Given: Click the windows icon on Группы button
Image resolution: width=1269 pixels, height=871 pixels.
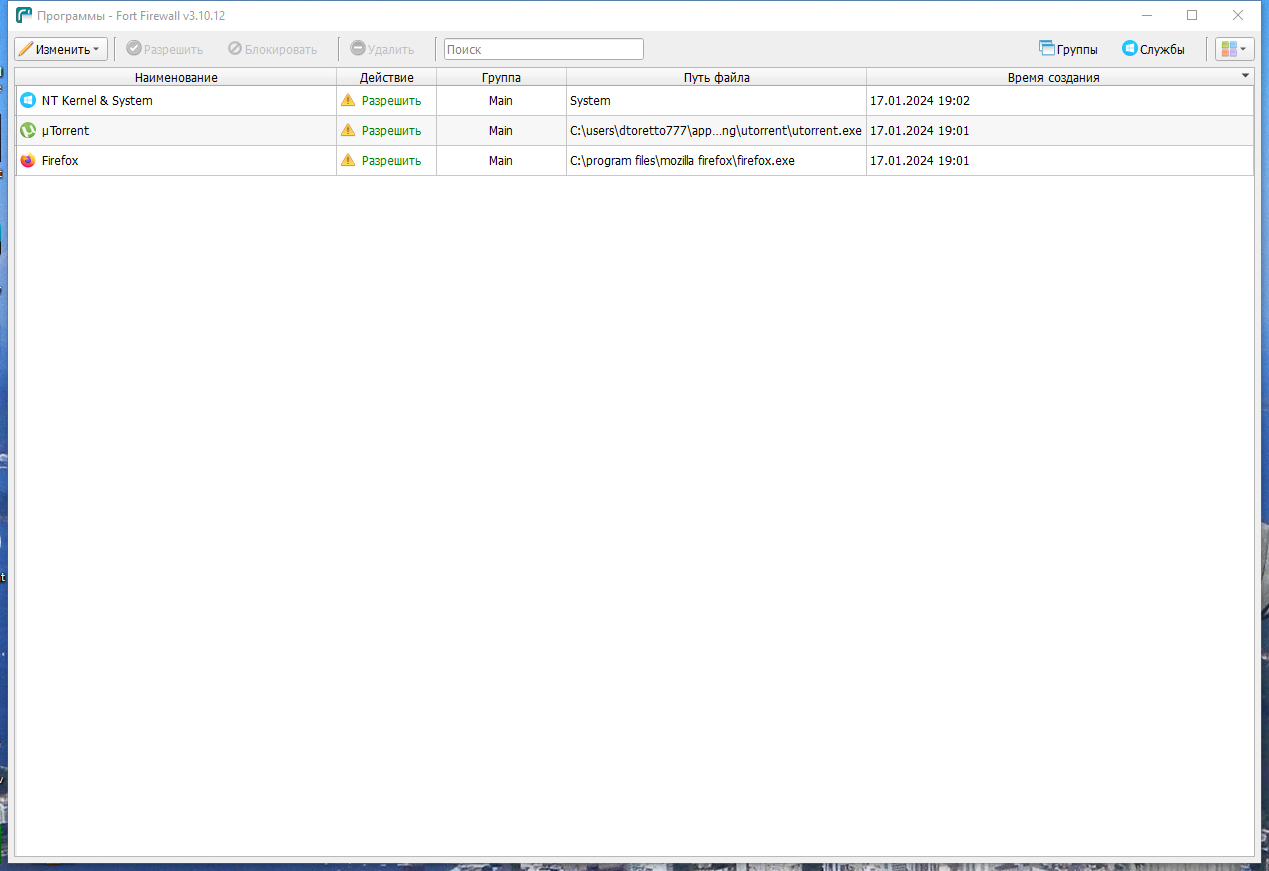Looking at the screenshot, I should 1047,48.
